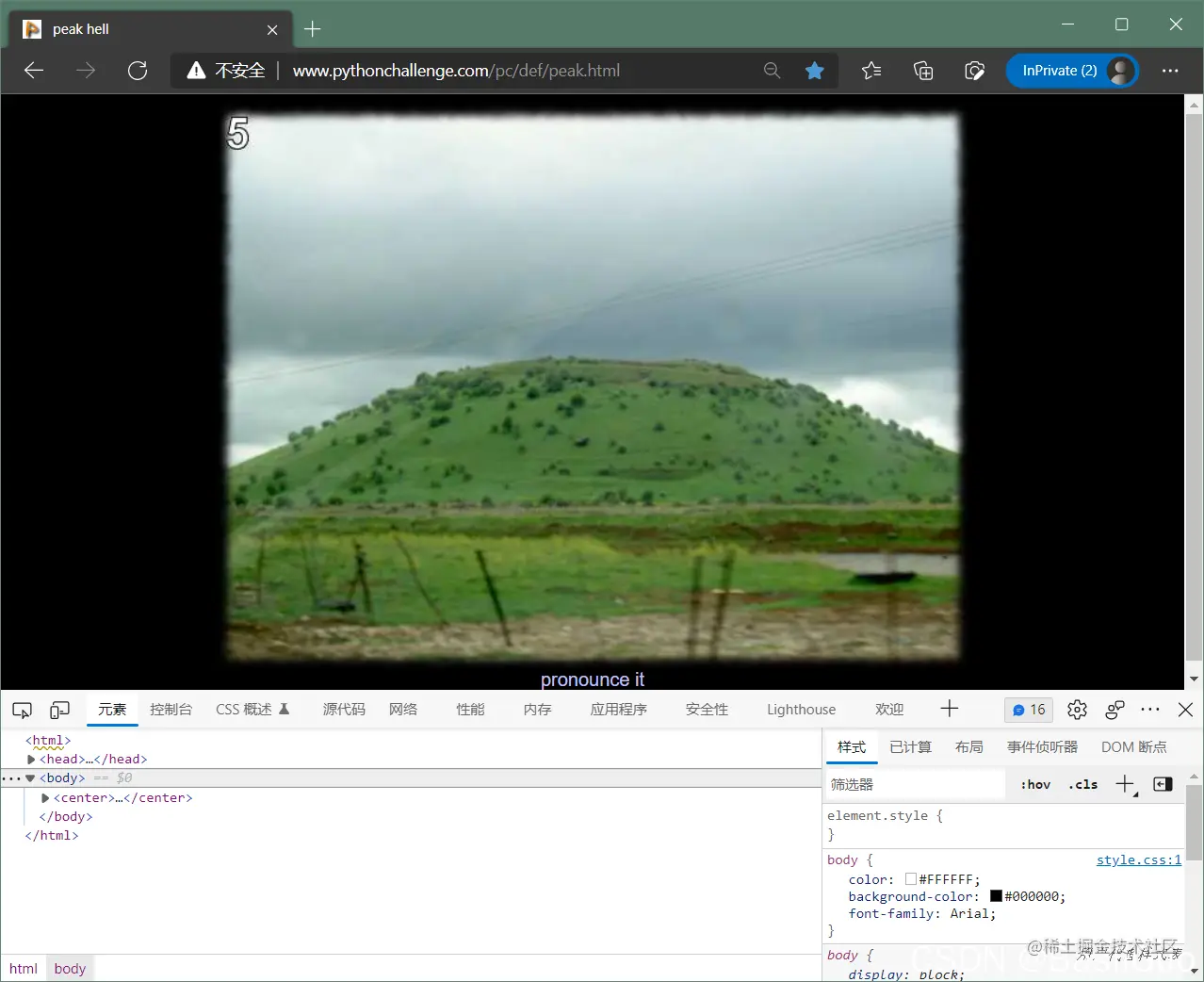Click the font-family: Arial property
The height and width of the screenshot is (982, 1204).
pos(921,914)
